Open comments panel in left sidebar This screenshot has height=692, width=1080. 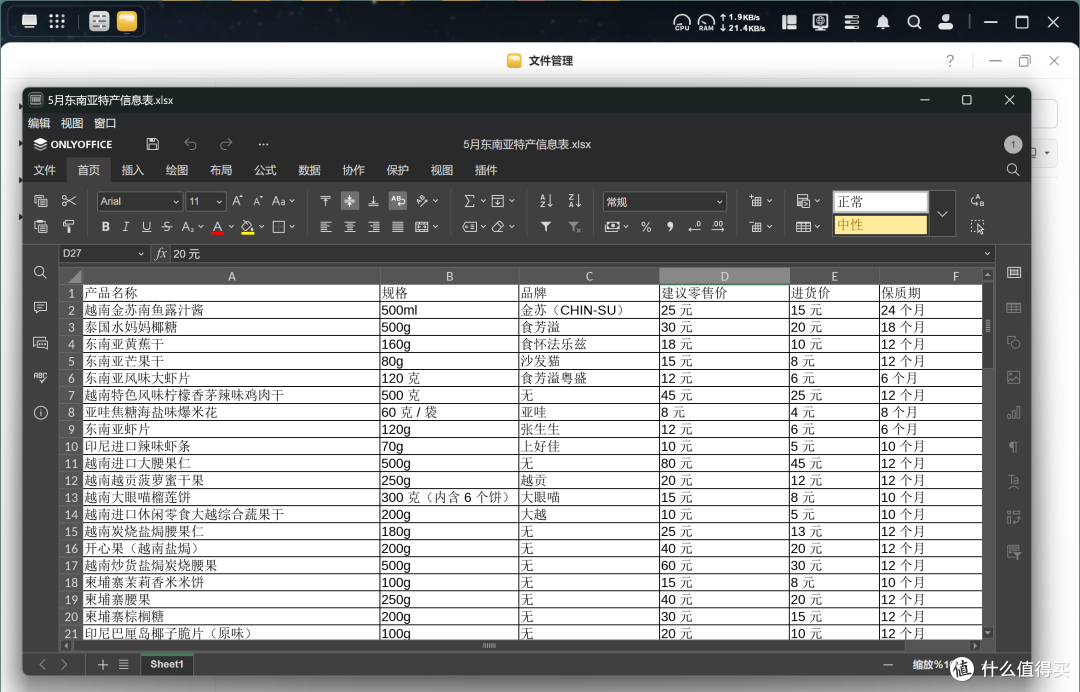click(41, 307)
